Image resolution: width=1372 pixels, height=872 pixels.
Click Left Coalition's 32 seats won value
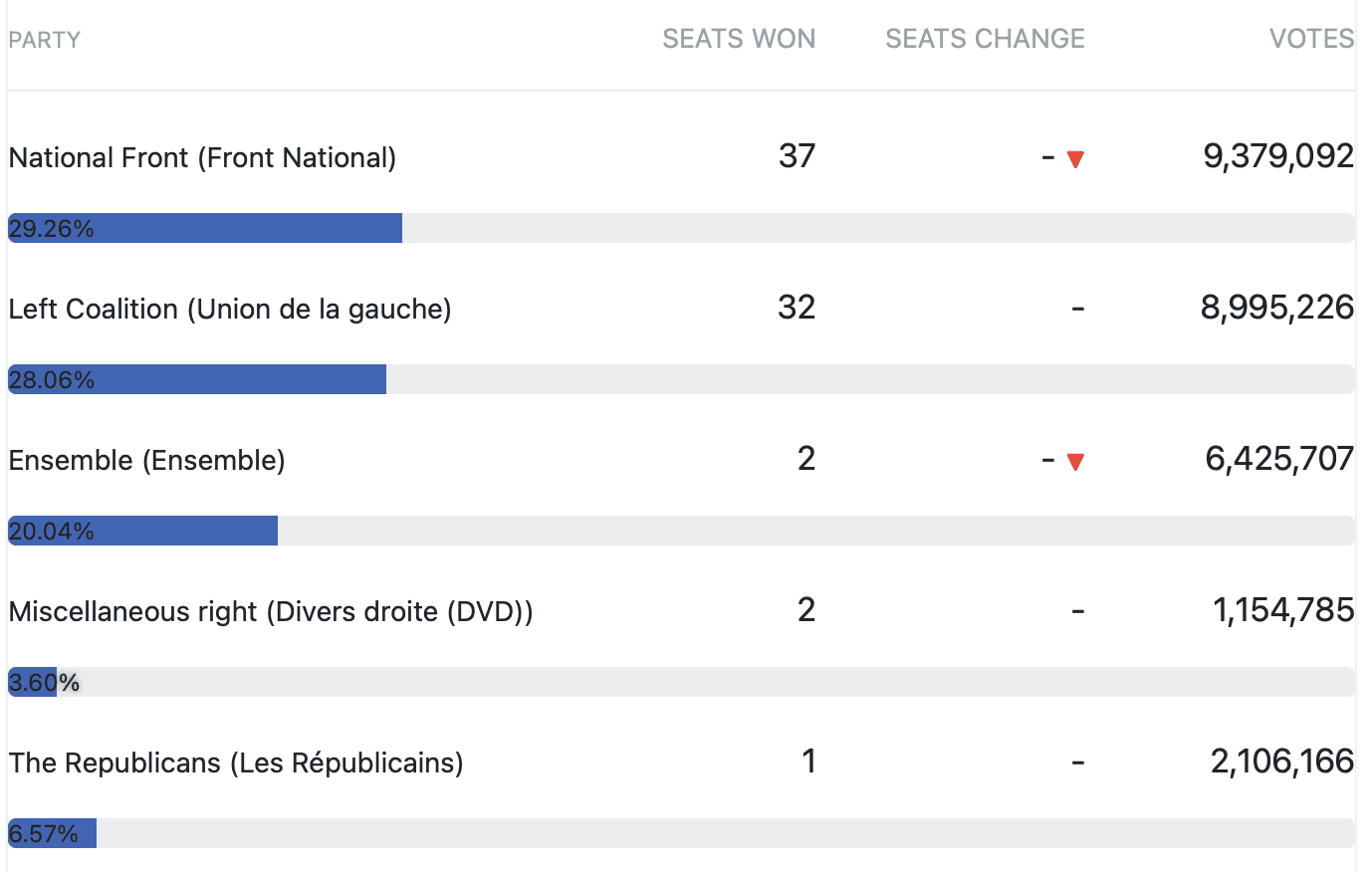click(x=797, y=308)
